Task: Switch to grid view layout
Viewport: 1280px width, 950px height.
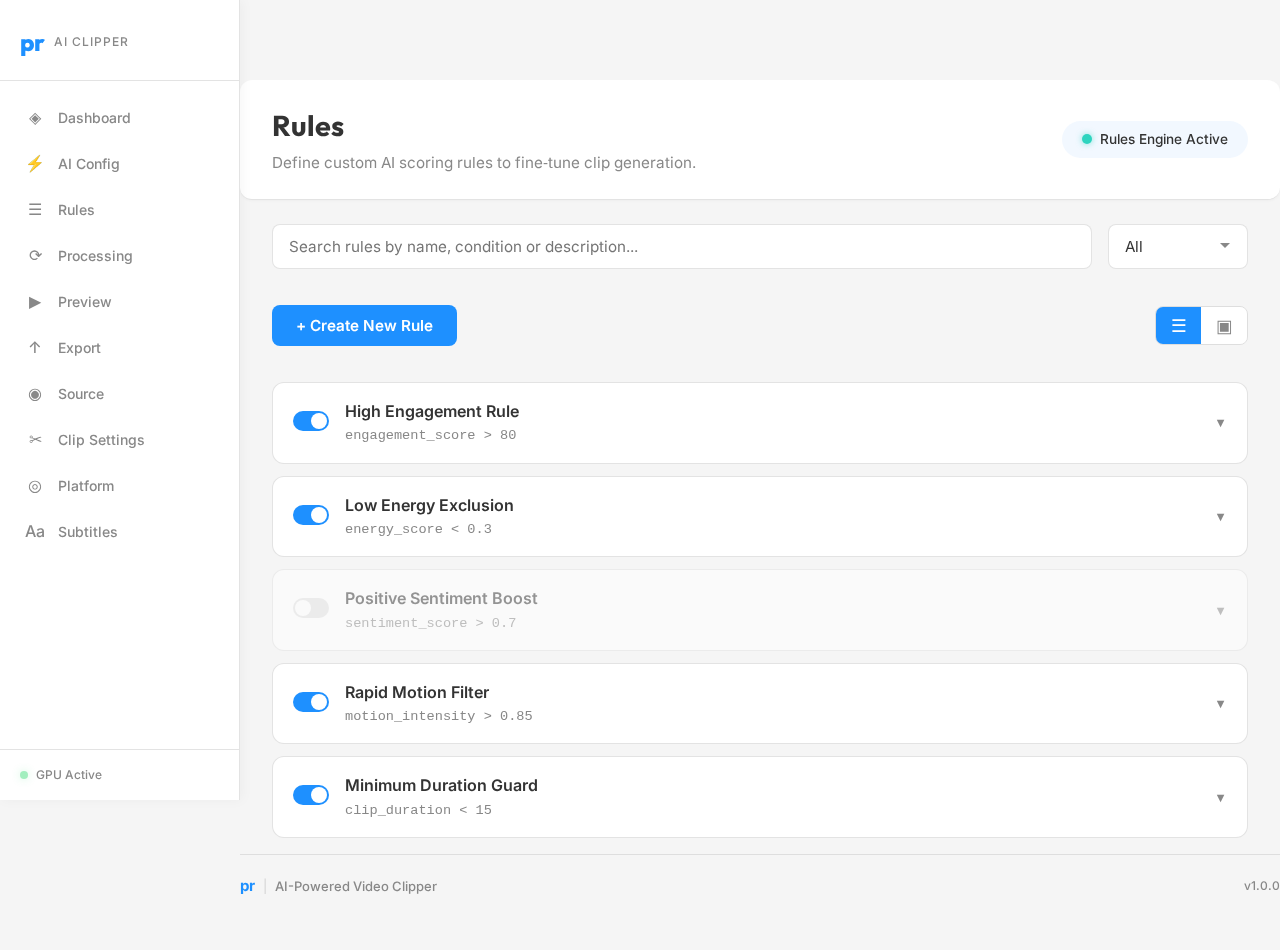Action: [1224, 326]
